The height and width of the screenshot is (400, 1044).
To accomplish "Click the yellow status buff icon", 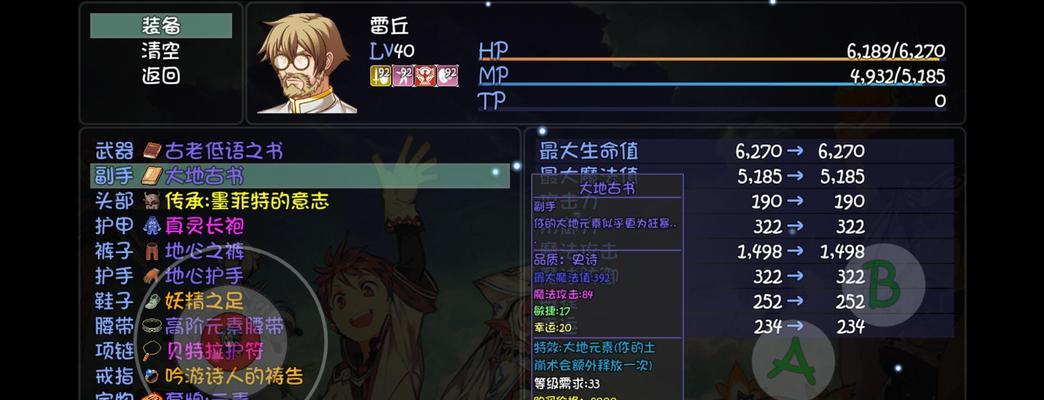I will click(380, 76).
